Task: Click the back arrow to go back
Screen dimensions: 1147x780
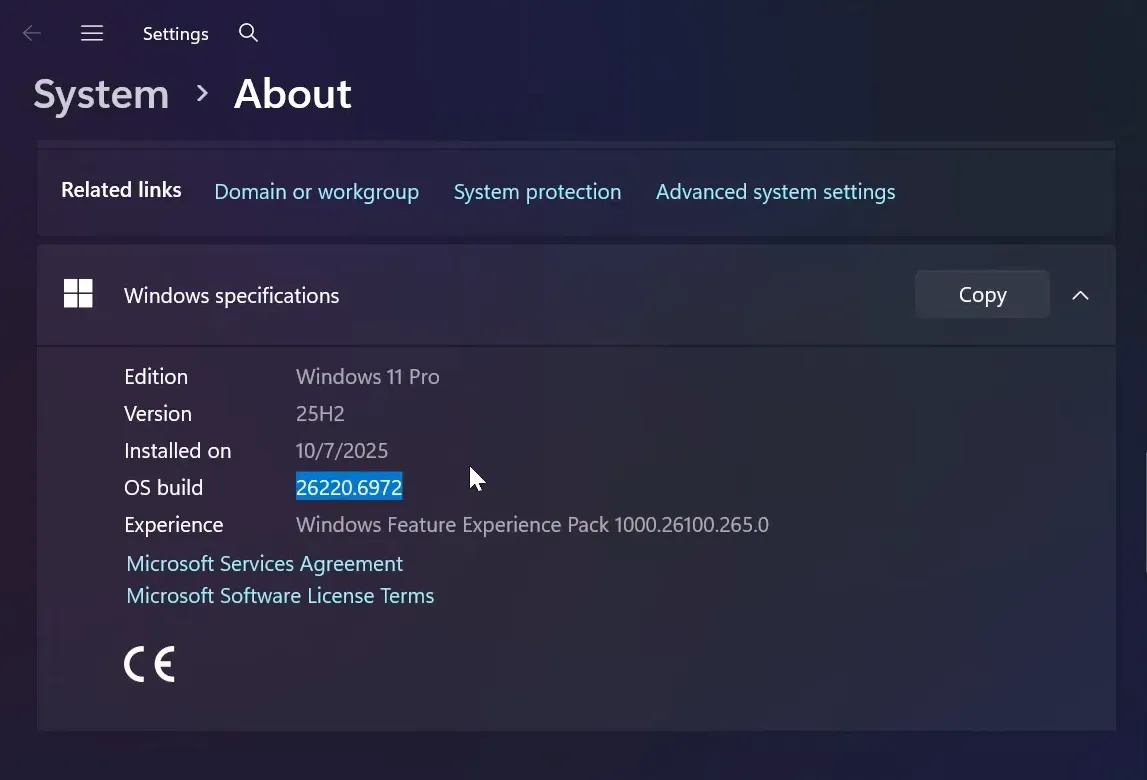Action: 31,33
